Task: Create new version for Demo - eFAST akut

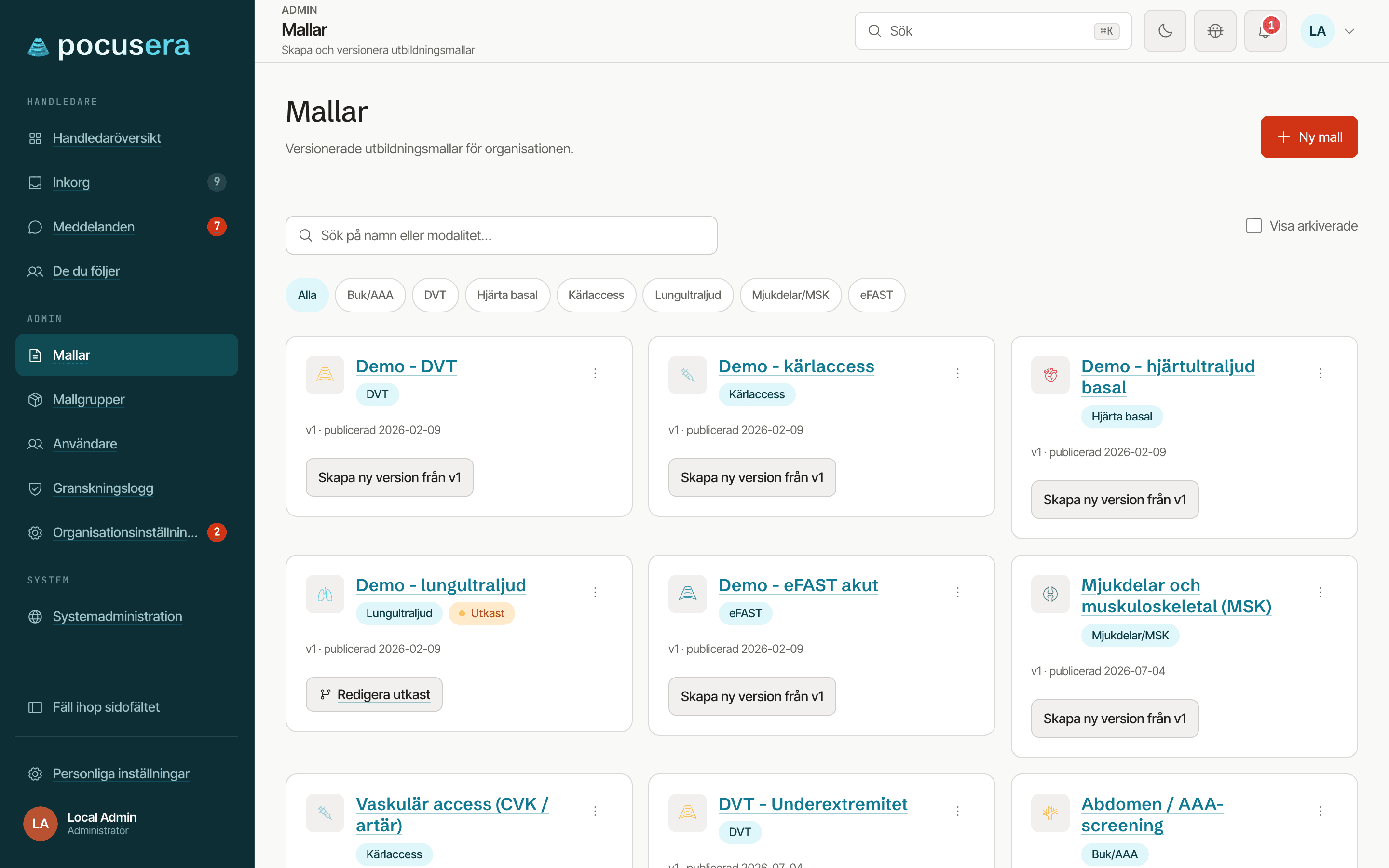Action: [752, 696]
